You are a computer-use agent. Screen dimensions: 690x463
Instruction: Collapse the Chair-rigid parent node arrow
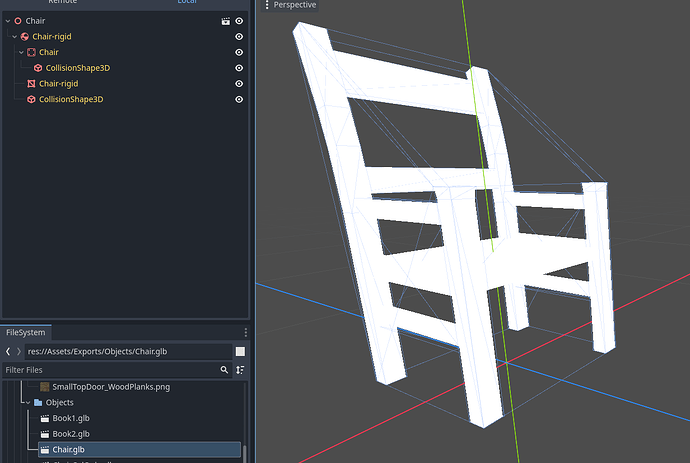coord(14,37)
